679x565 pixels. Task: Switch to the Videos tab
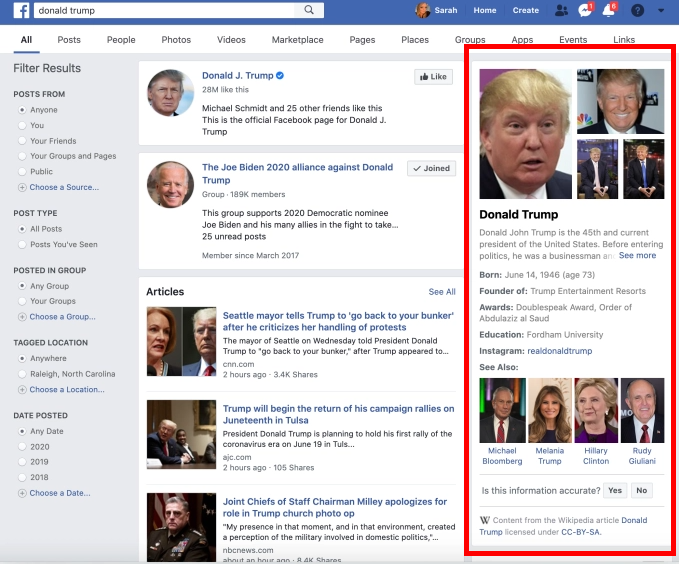pyautogui.click(x=231, y=40)
